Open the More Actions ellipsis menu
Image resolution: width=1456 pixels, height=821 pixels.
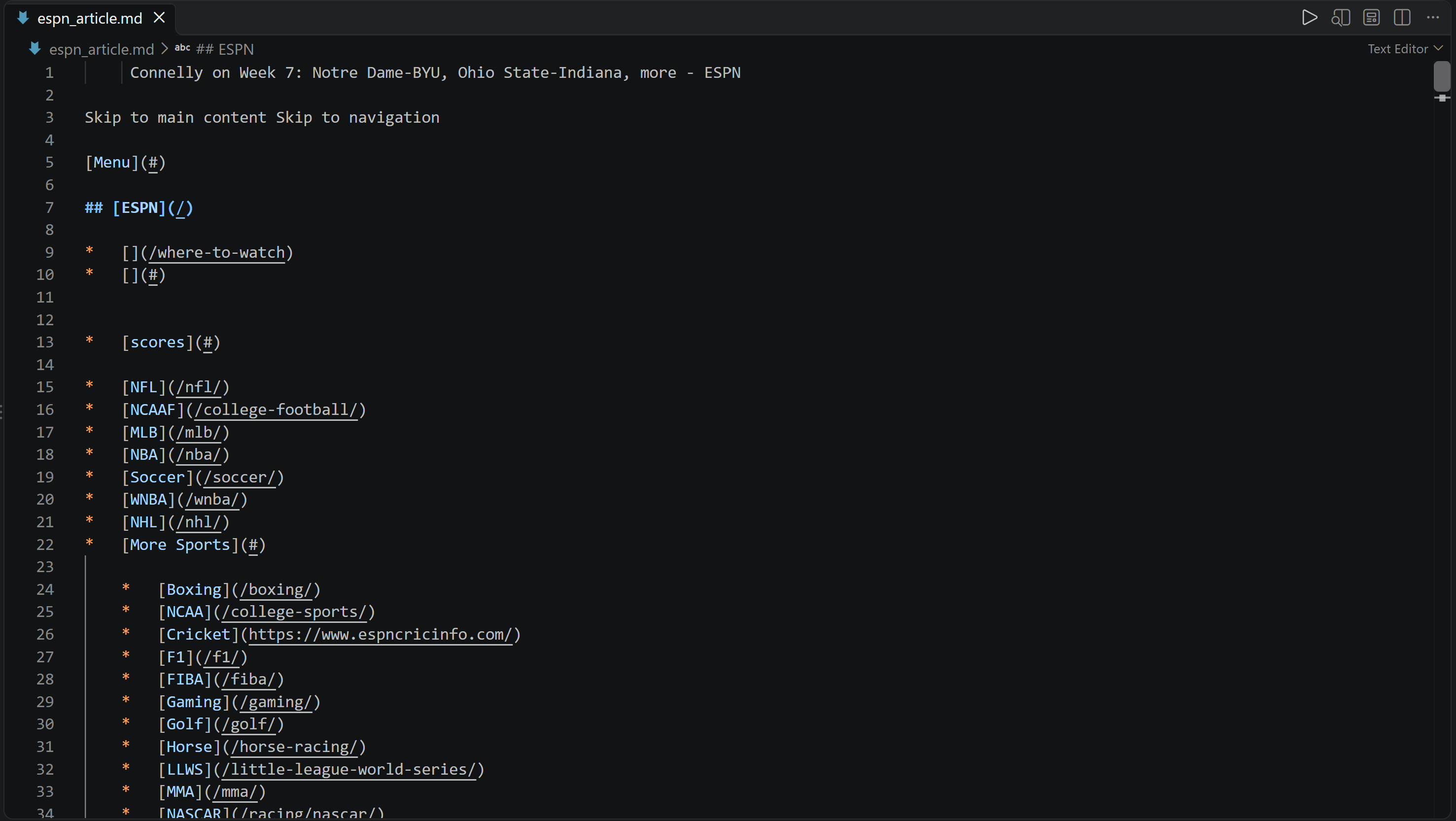1433,18
